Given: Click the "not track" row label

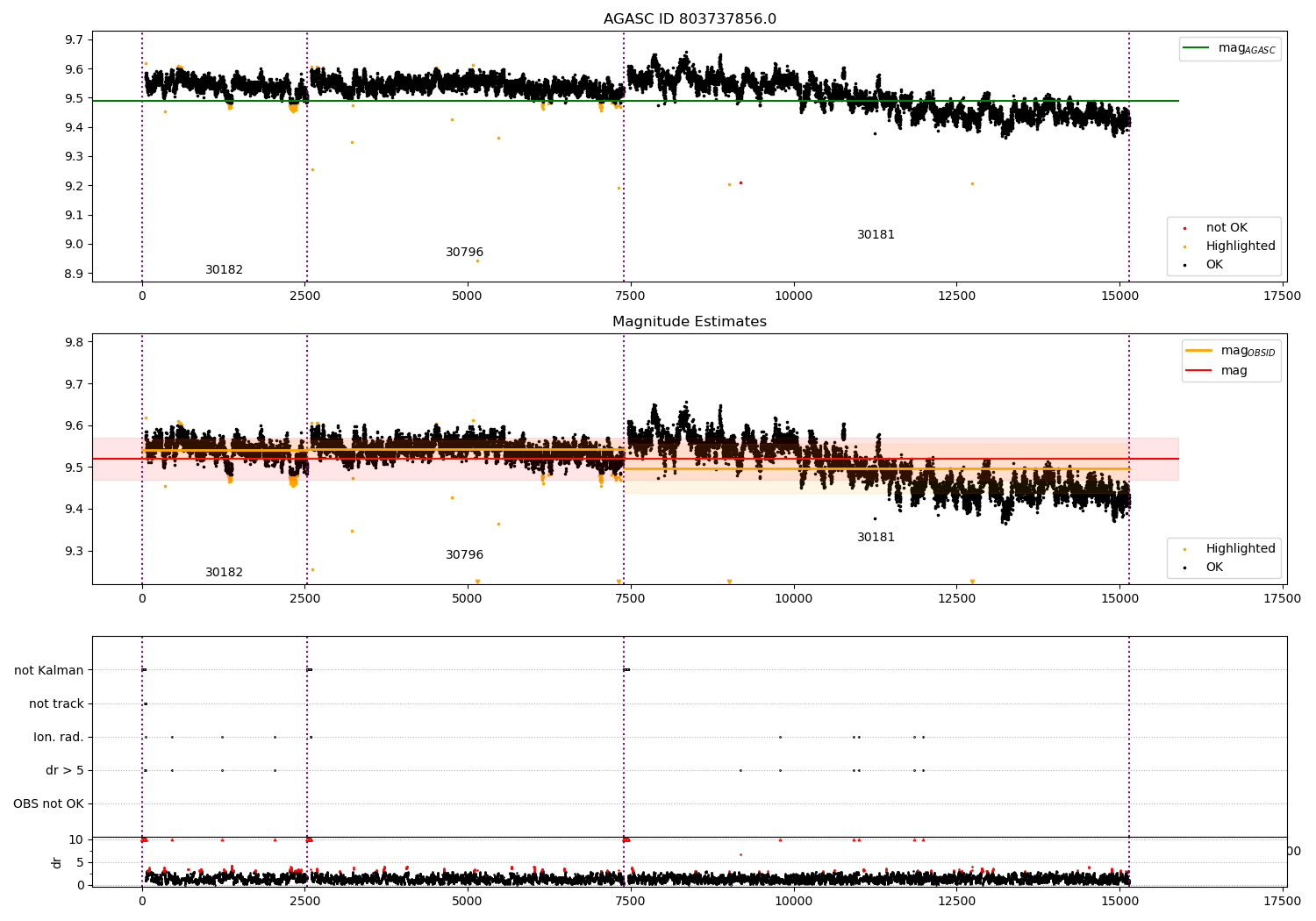Looking at the screenshot, I should [x=56, y=704].
